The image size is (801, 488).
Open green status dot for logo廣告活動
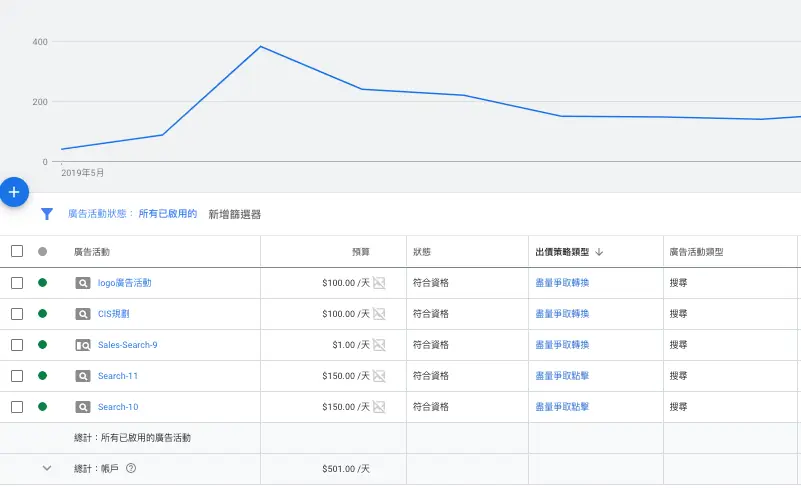tap(42, 283)
